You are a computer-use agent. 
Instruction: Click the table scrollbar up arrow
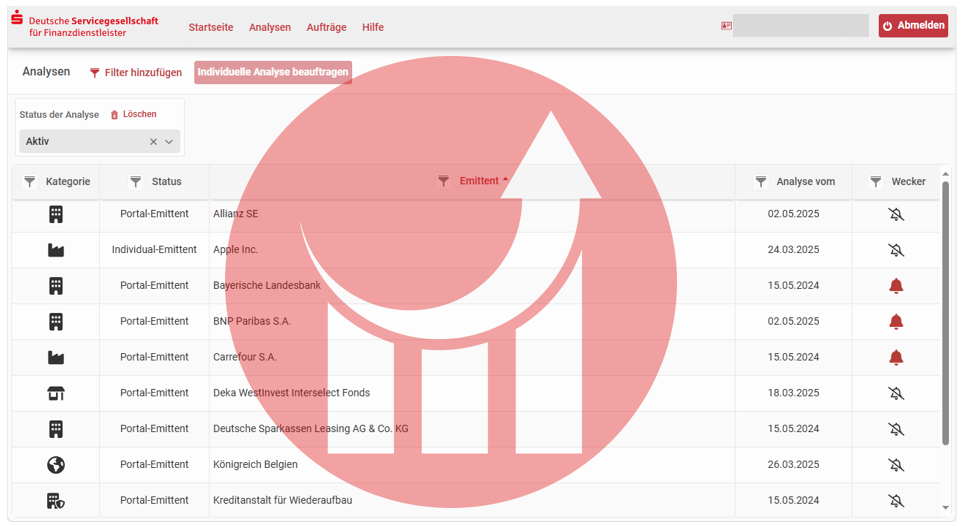946,175
